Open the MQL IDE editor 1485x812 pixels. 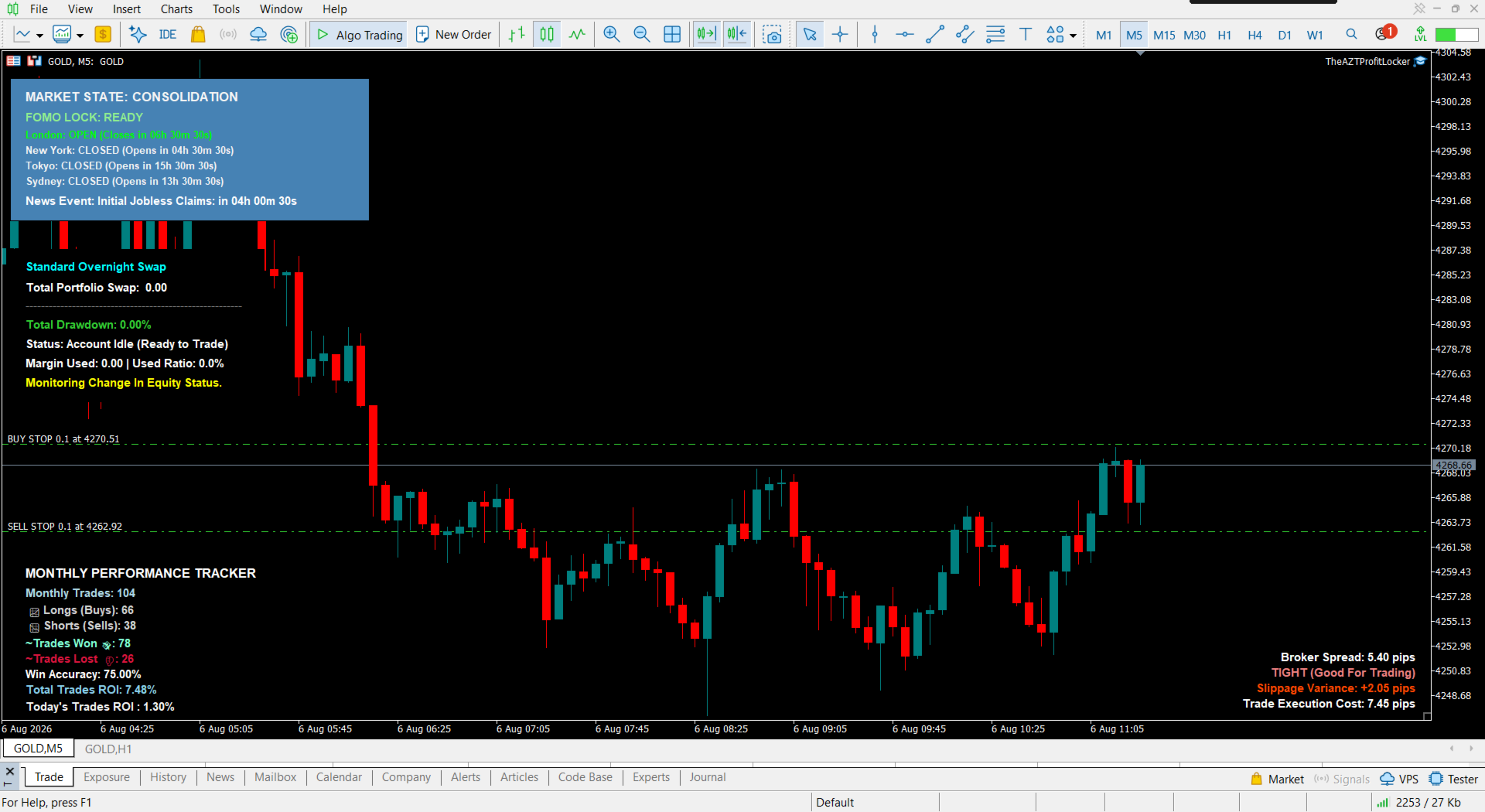[167, 35]
